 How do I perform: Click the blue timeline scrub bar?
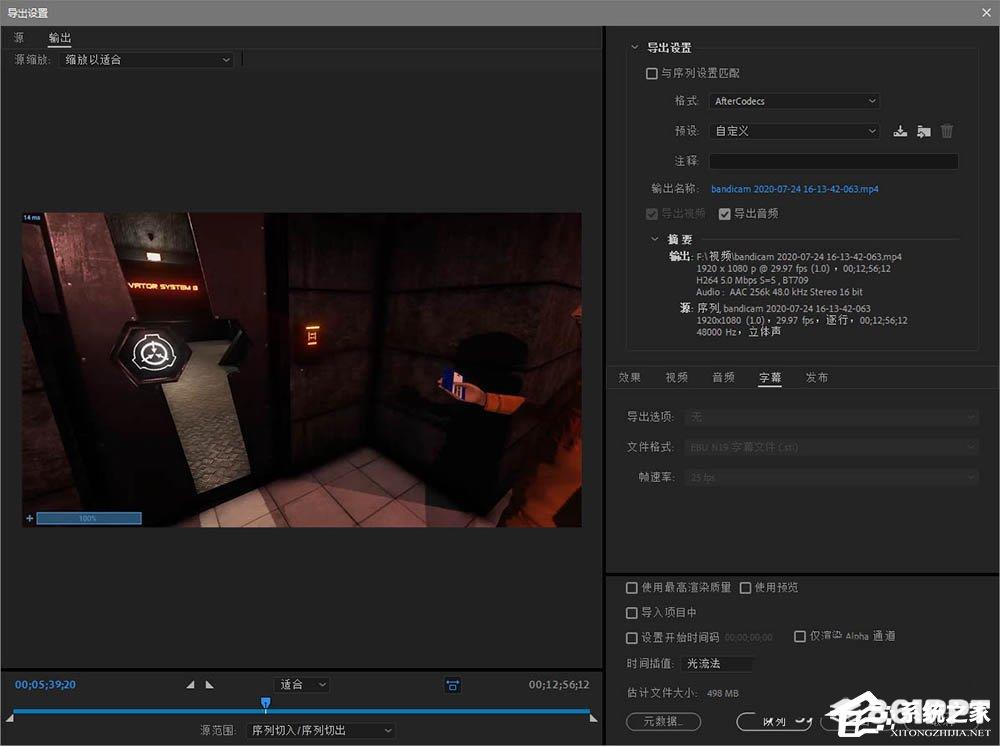click(301, 710)
